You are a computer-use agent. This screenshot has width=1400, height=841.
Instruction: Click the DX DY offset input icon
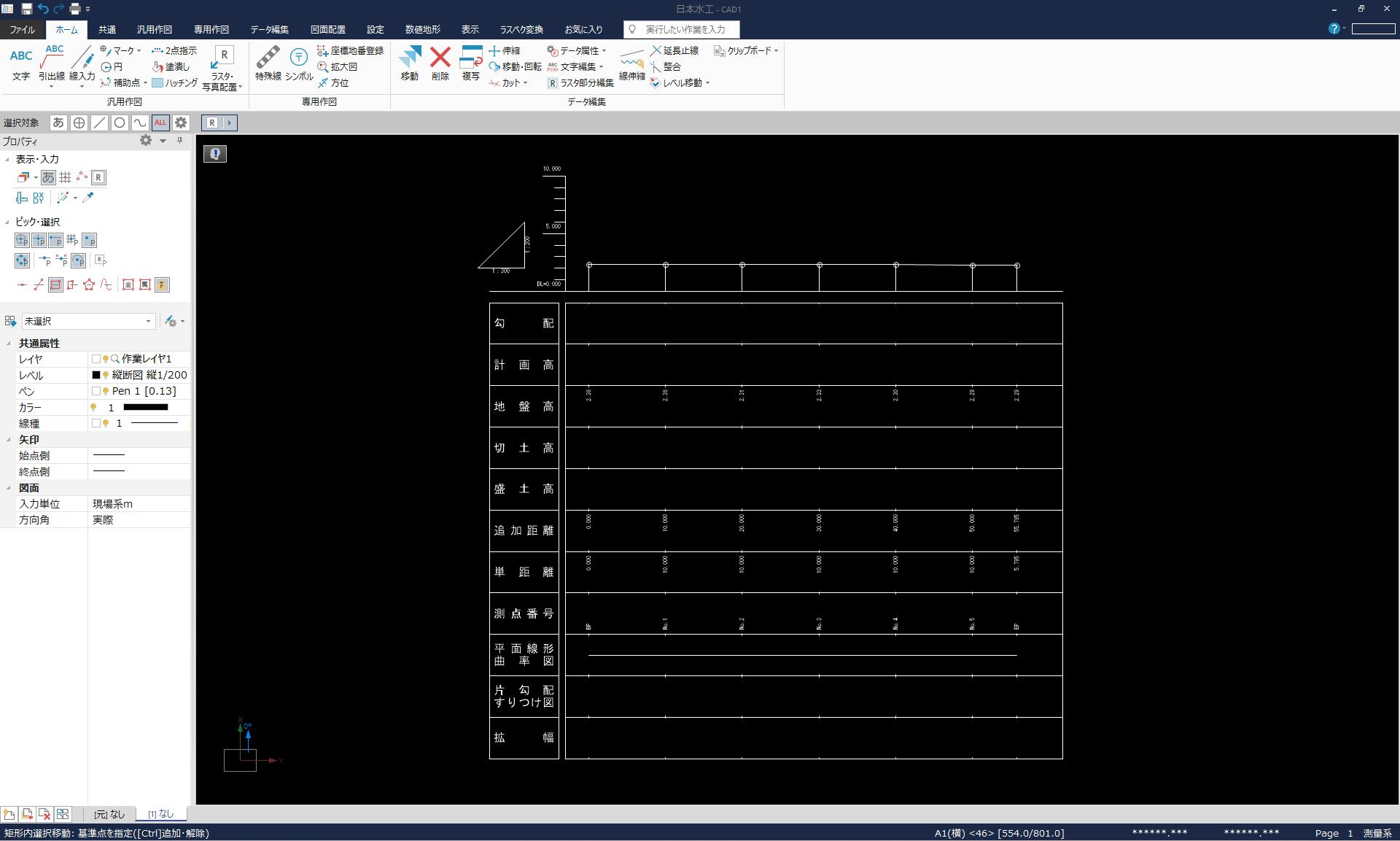39,197
